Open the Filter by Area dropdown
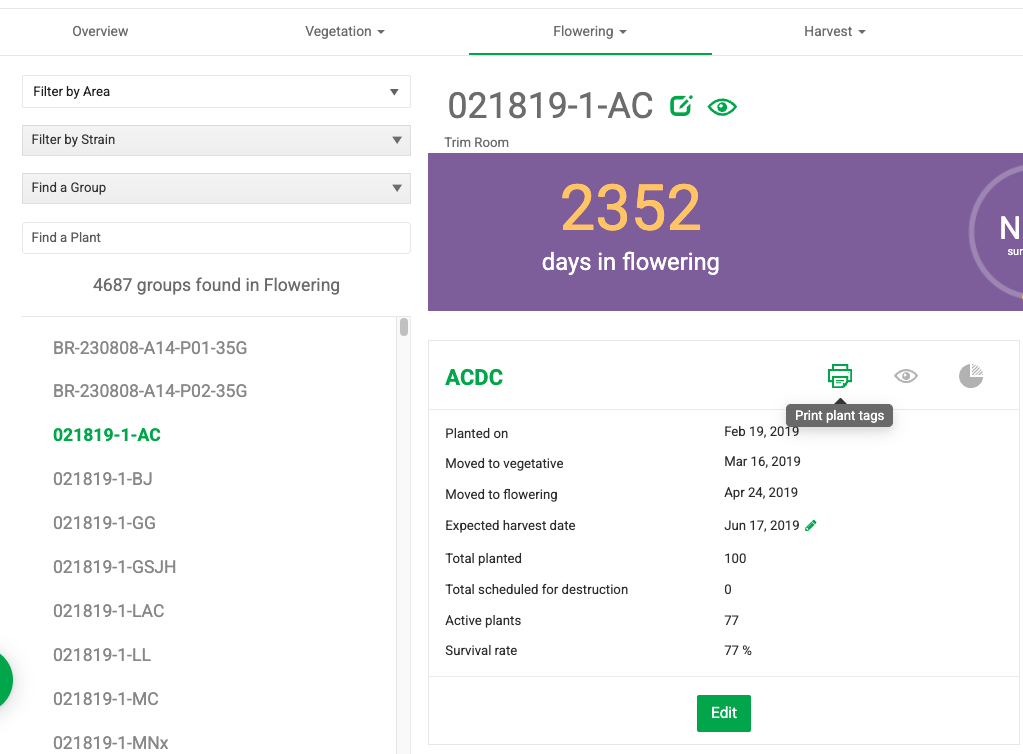 point(216,92)
